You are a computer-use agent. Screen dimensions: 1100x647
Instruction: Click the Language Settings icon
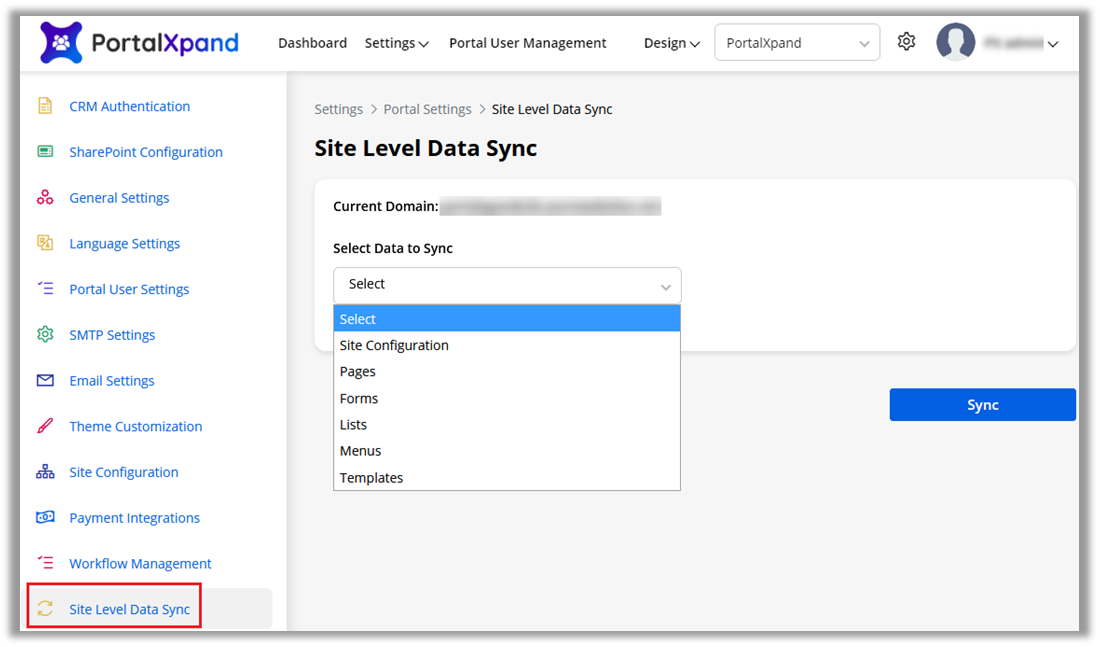point(45,243)
